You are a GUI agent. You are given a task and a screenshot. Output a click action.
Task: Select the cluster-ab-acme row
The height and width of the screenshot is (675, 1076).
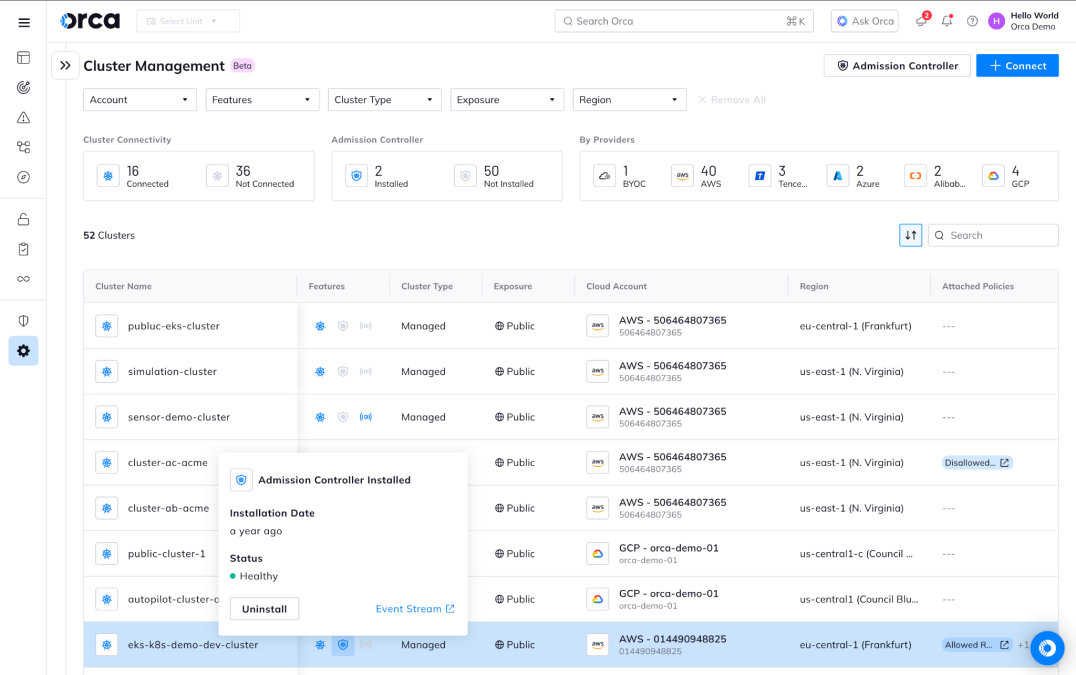coord(570,508)
